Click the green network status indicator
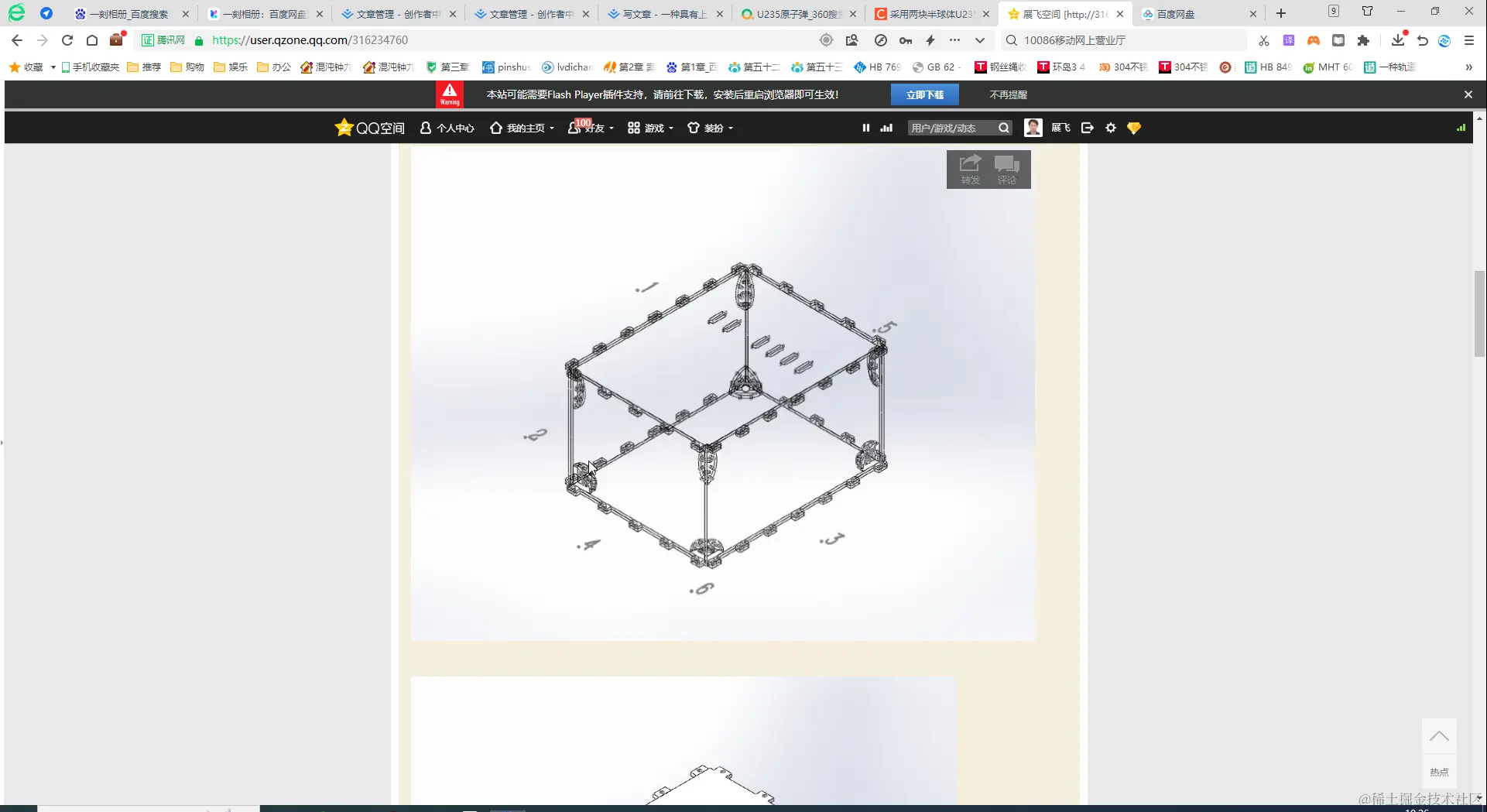Image resolution: width=1487 pixels, height=812 pixels. (x=1461, y=128)
